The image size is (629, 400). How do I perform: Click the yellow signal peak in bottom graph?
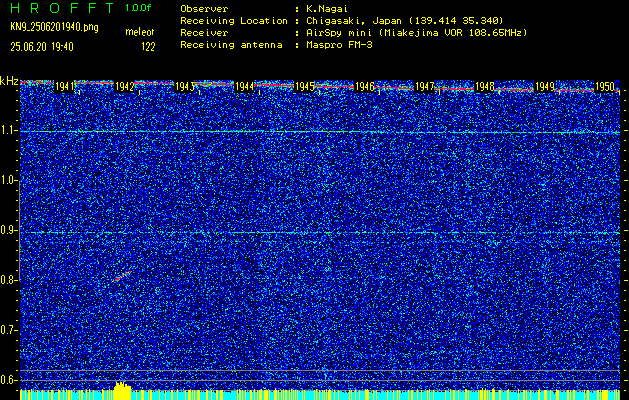[x=123, y=390]
